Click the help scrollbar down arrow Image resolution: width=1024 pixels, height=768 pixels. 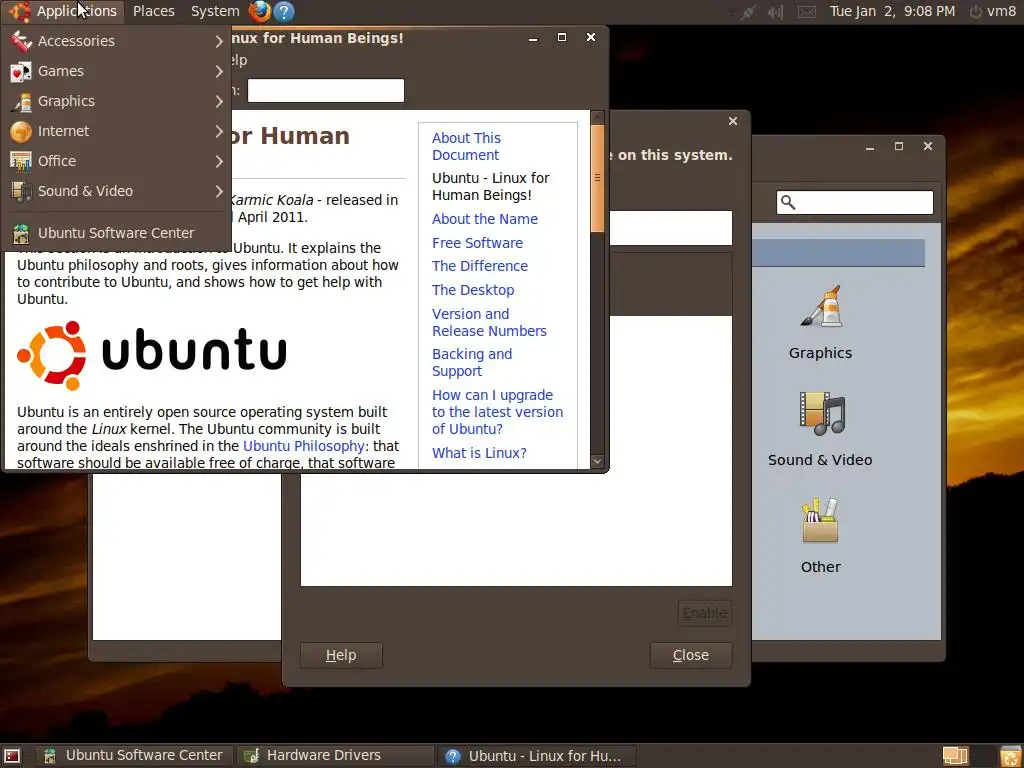point(597,460)
